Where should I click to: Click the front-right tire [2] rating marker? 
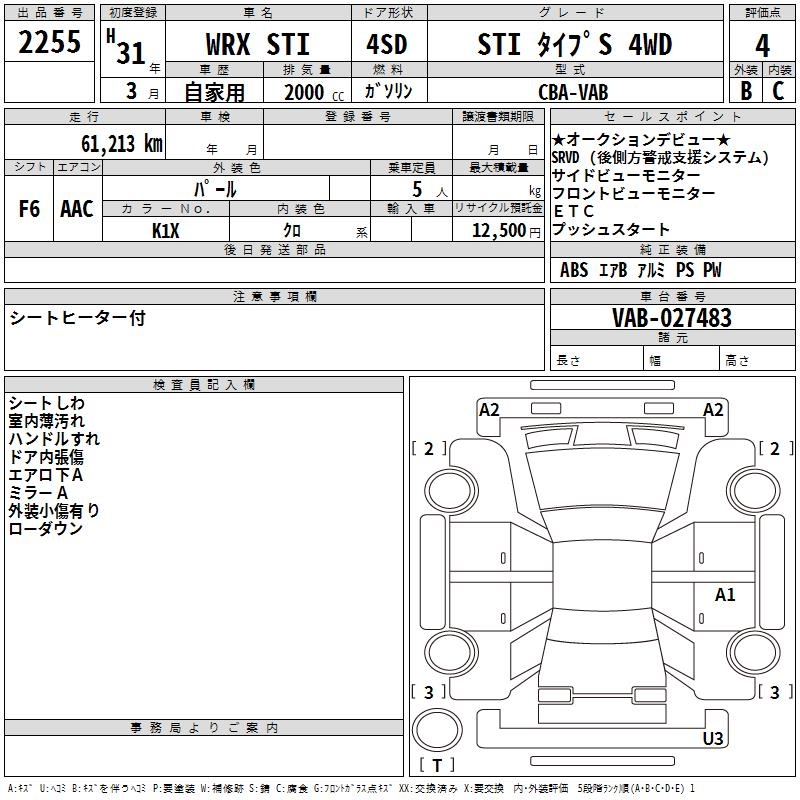[x=774, y=449]
